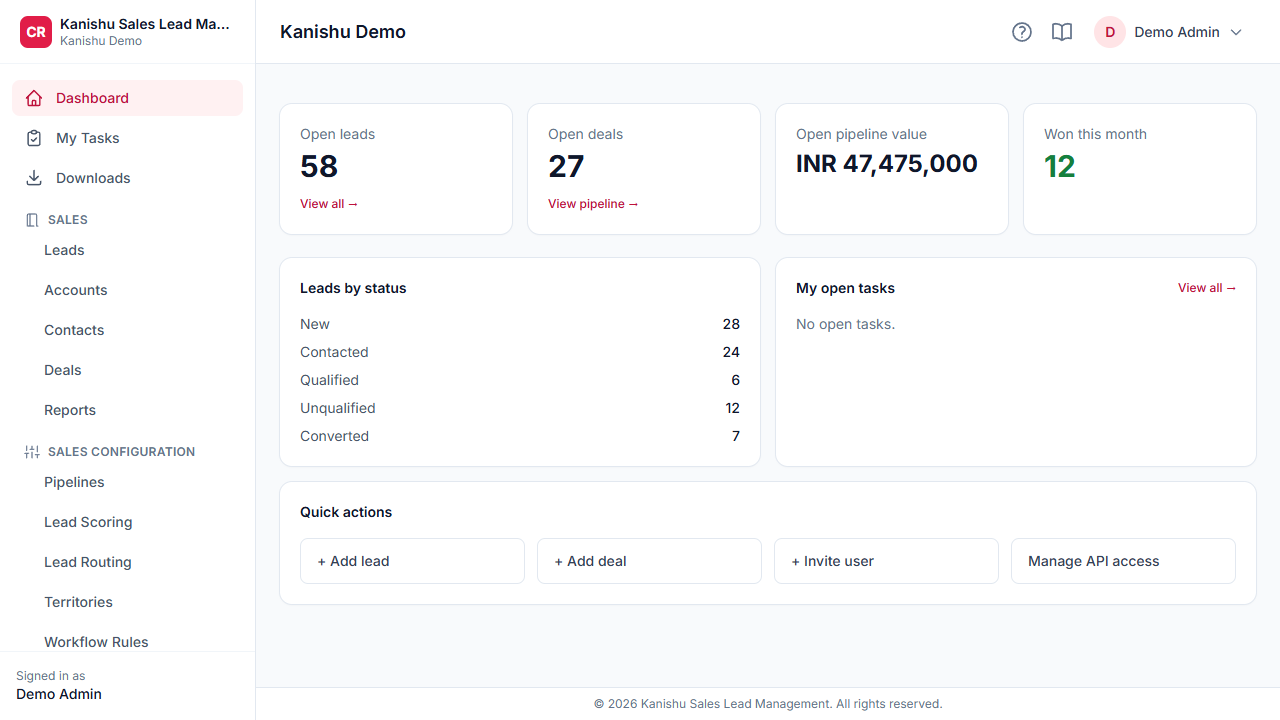Click the INR 47,475,000 pipeline value
The width and height of the screenshot is (1280, 720).
pyautogui.click(x=887, y=164)
